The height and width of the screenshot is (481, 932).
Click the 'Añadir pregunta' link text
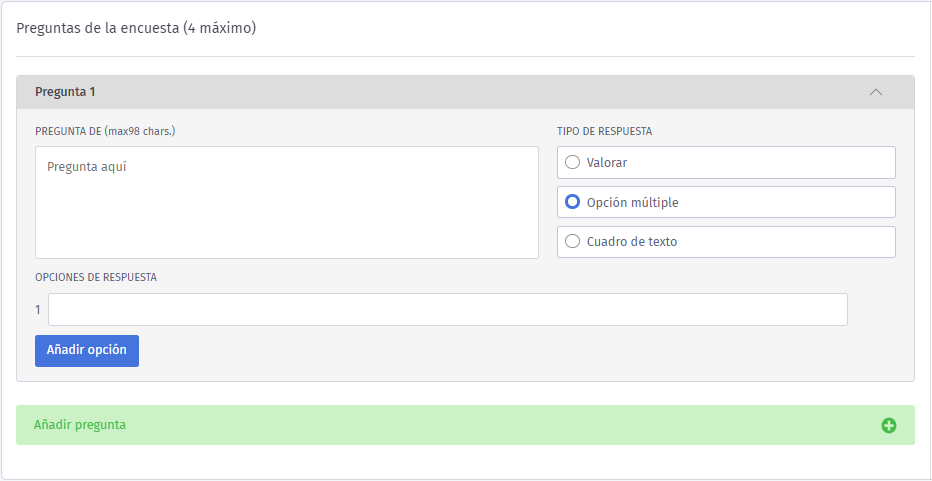pos(80,425)
